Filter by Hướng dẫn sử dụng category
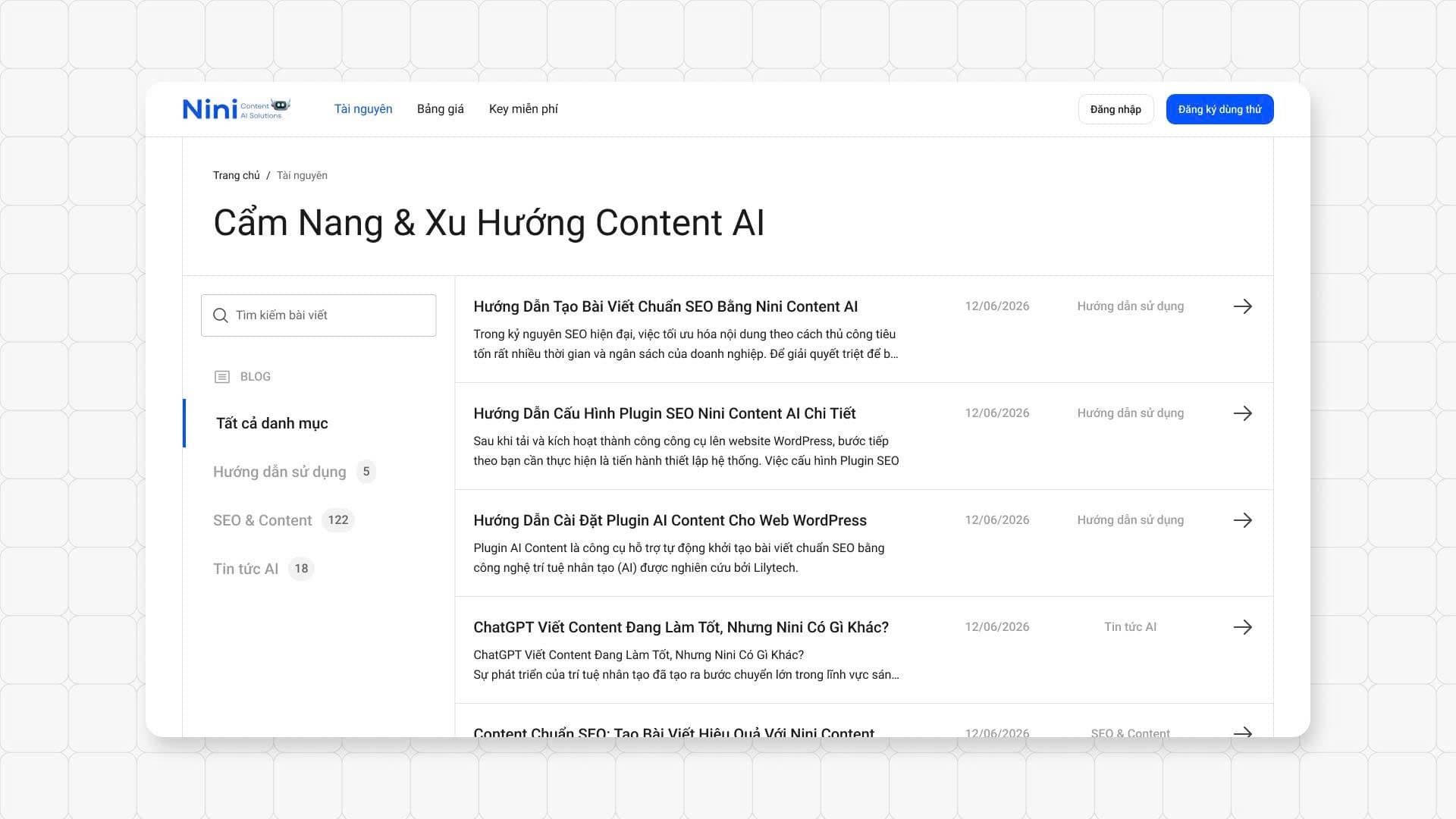 (x=279, y=472)
